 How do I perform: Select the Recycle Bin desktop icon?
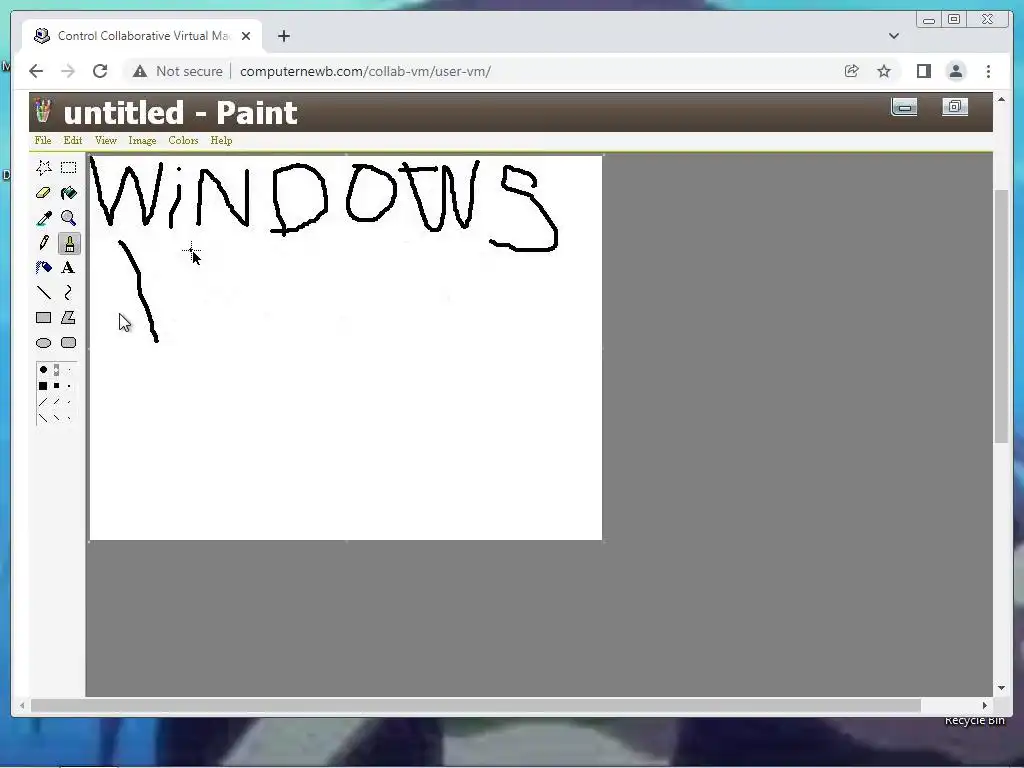point(974,720)
